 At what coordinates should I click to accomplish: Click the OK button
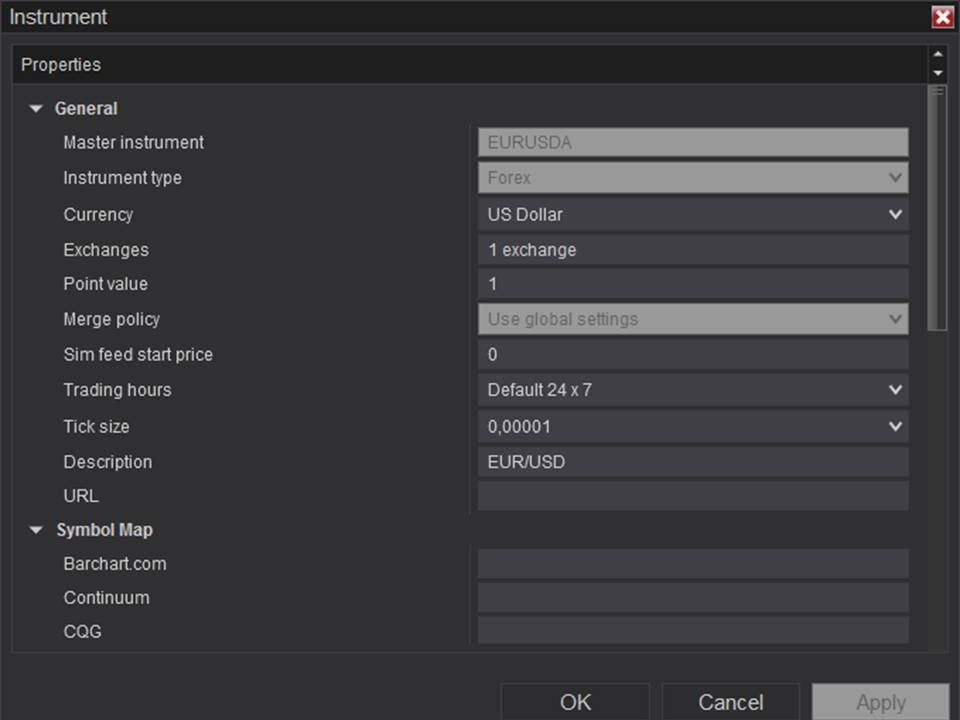point(575,702)
